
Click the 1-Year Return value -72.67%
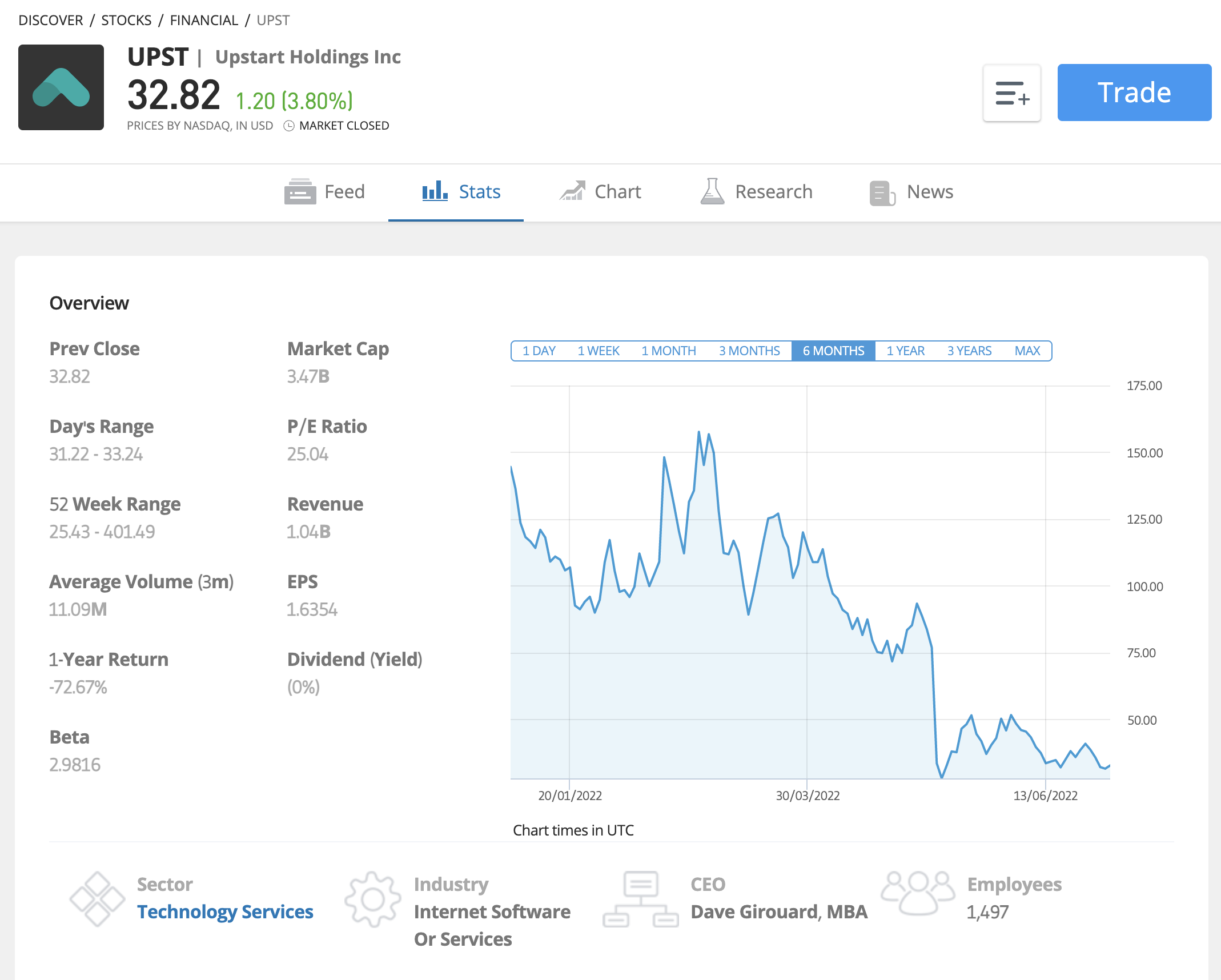78,687
